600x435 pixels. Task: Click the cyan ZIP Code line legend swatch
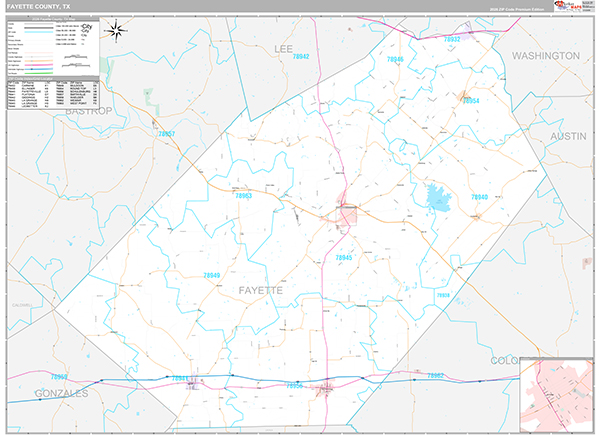(x=38, y=32)
